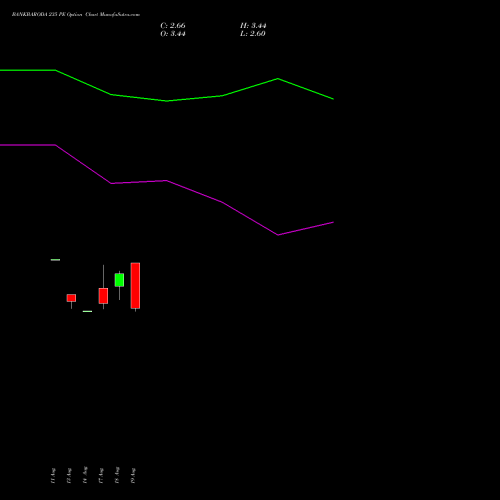Click the 14 Aug date axis label
This screenshot has height=500, width=500.
tap(85, 475)
